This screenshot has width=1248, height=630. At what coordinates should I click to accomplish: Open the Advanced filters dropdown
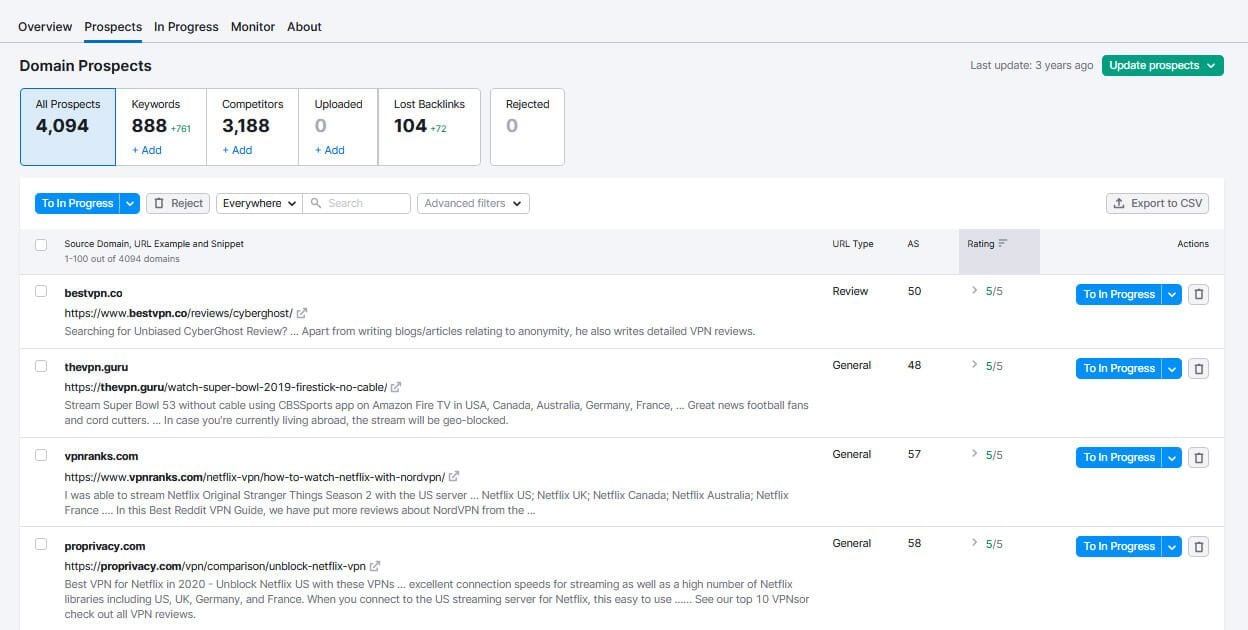[473, 203]
